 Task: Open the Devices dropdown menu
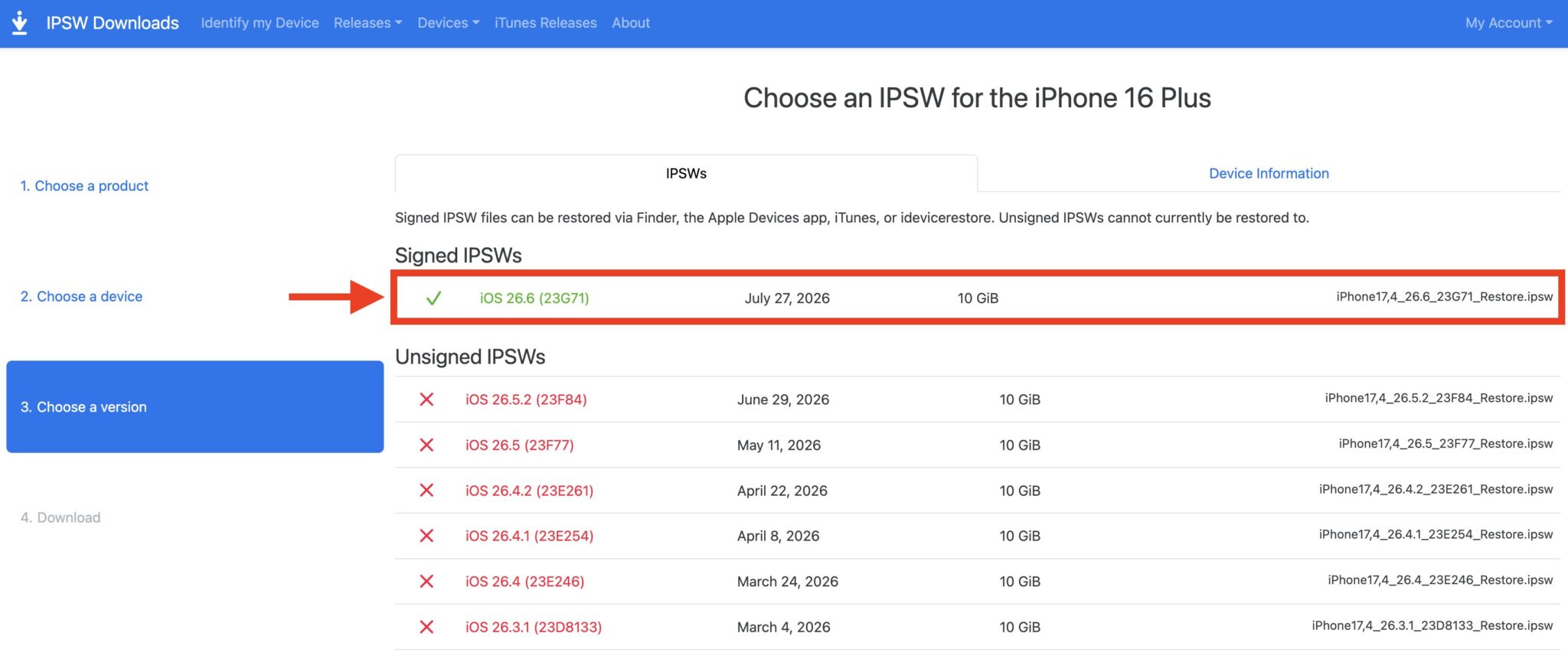(449, 23)
